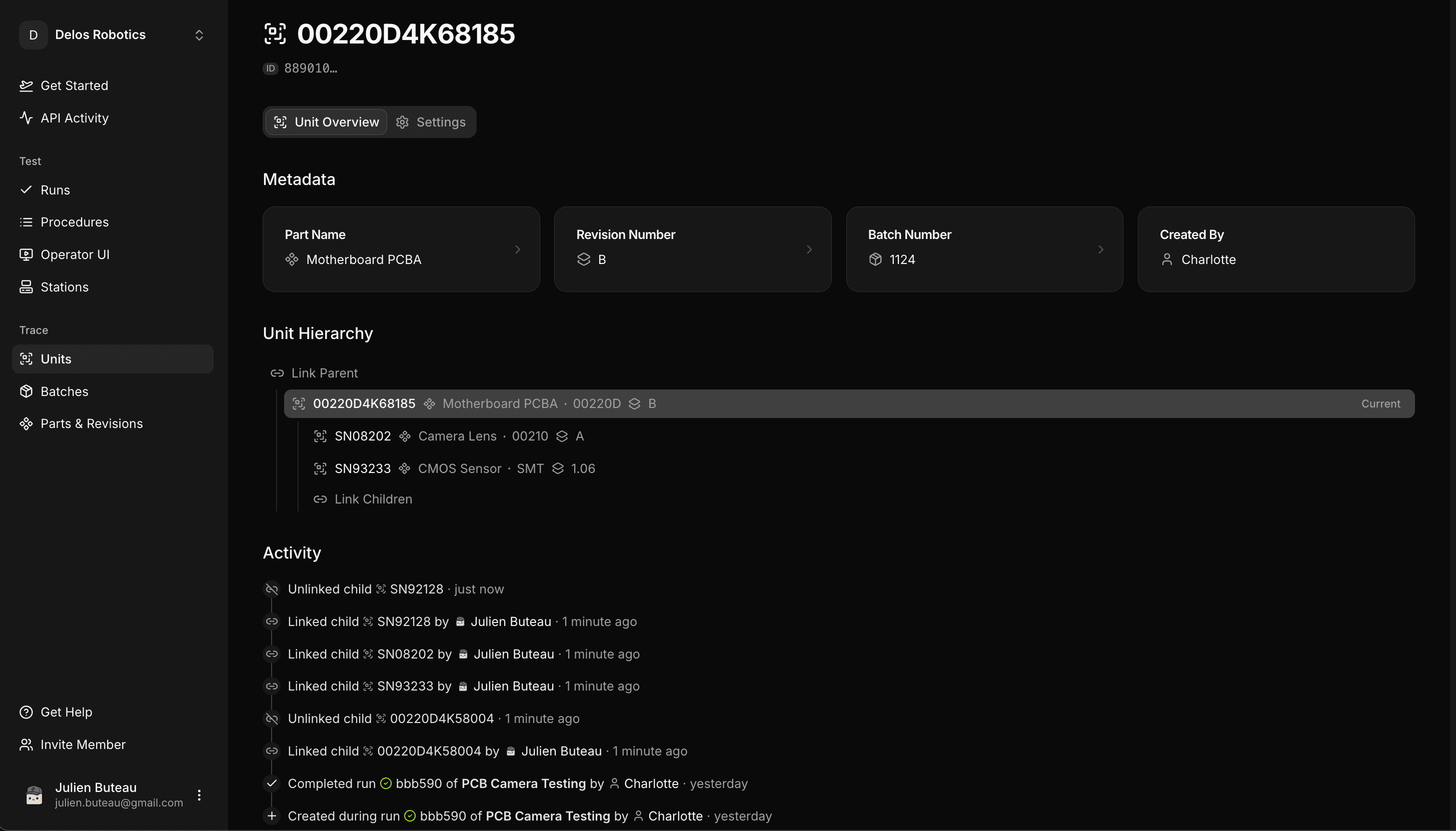Switch to the Settings tab
The width and height of the screenshot is (1456, 831).
point(432,121)
